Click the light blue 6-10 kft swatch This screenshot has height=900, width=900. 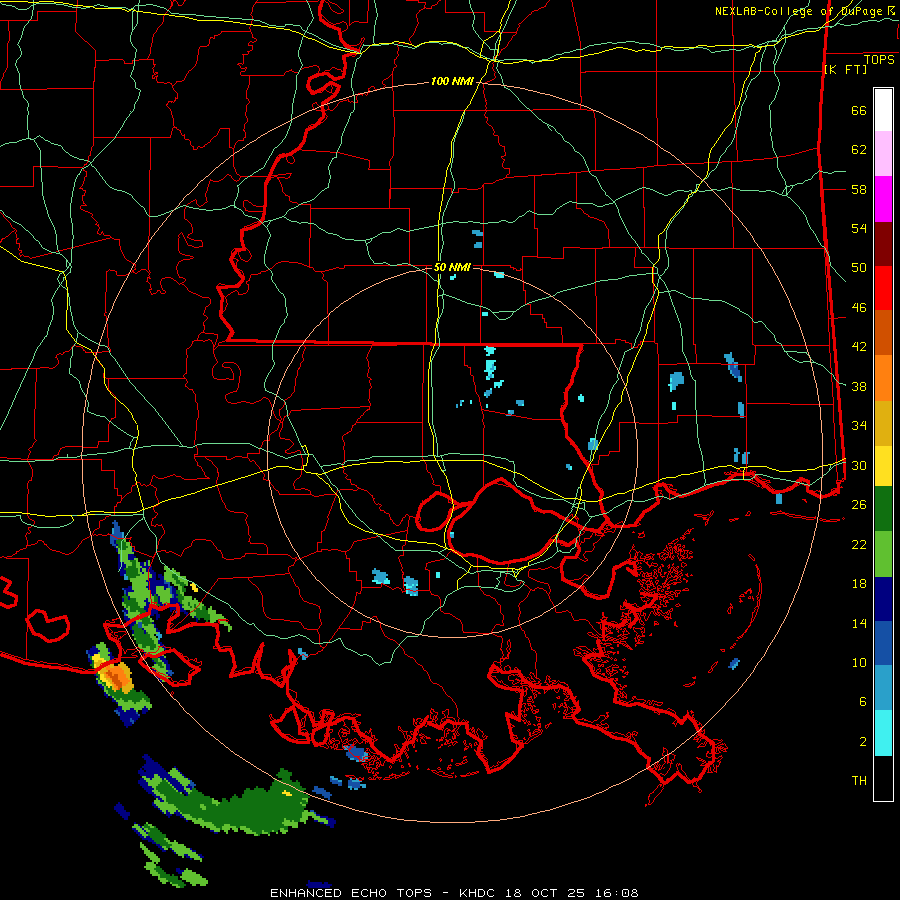pos(883,688)
